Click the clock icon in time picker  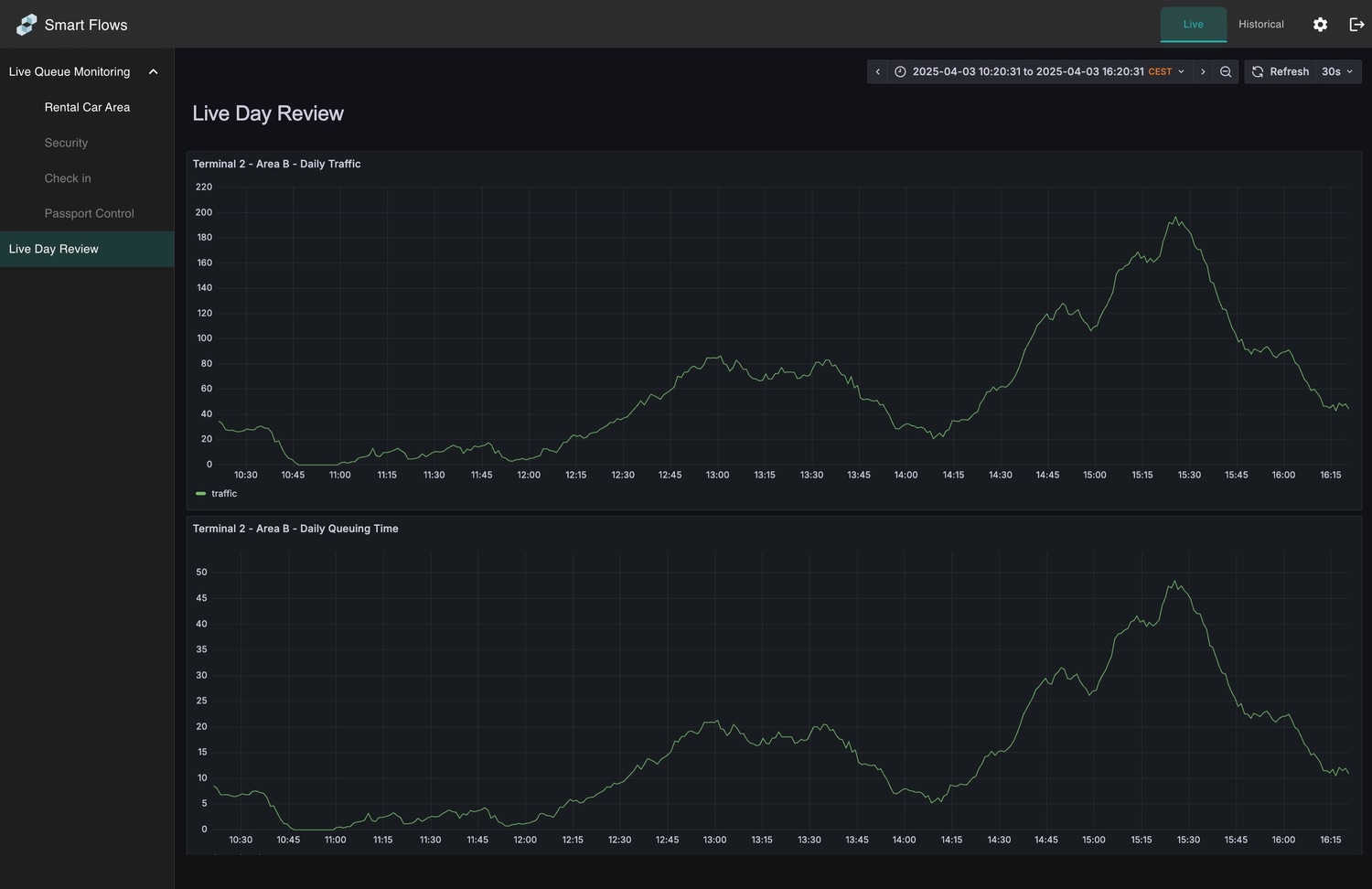[x=900, y=72]
